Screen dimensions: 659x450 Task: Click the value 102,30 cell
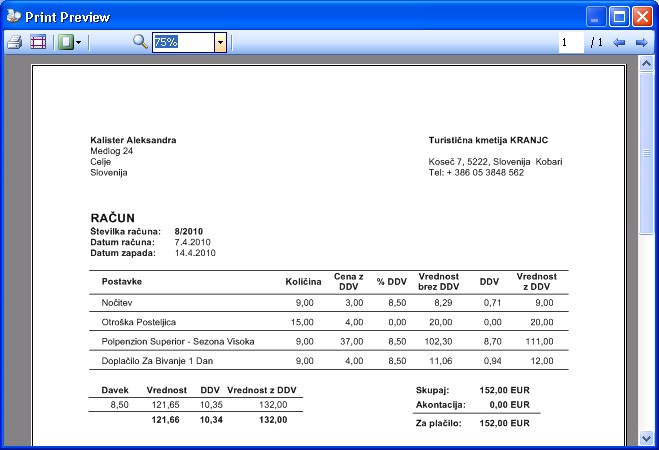438,342
